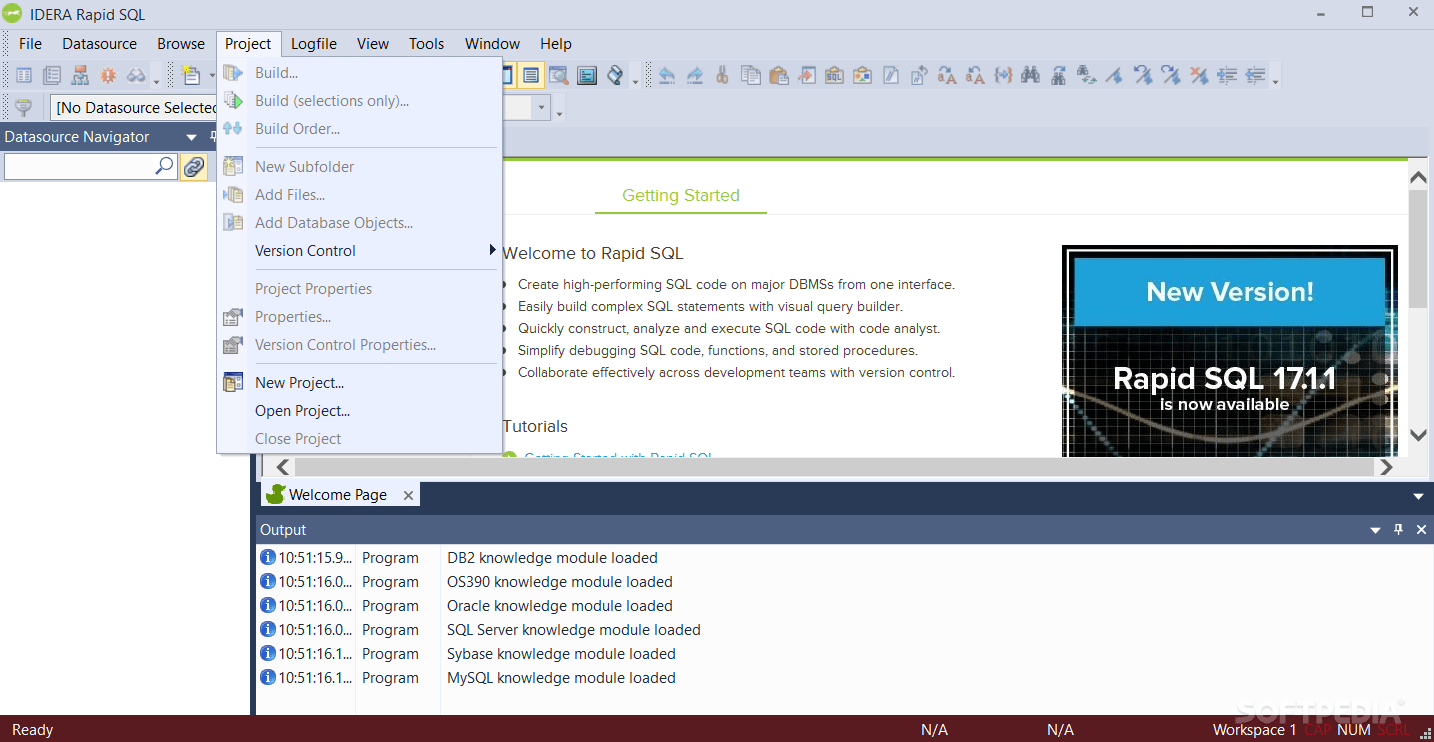Image resolution: width=1434 pixels, height=742 pixels.
Task: Click the binoculars icon in the top-left toolbar
Action: [x=136, y=75]
